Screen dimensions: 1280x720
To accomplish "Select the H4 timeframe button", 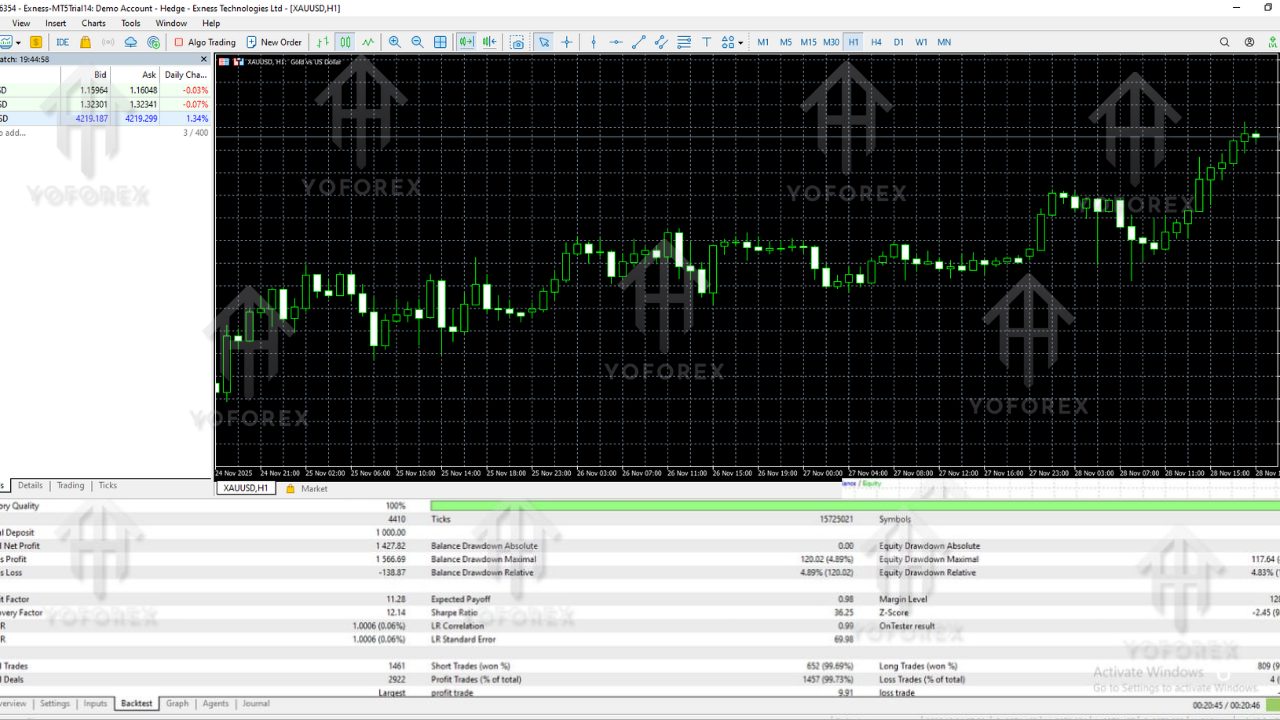I will 876,42.
